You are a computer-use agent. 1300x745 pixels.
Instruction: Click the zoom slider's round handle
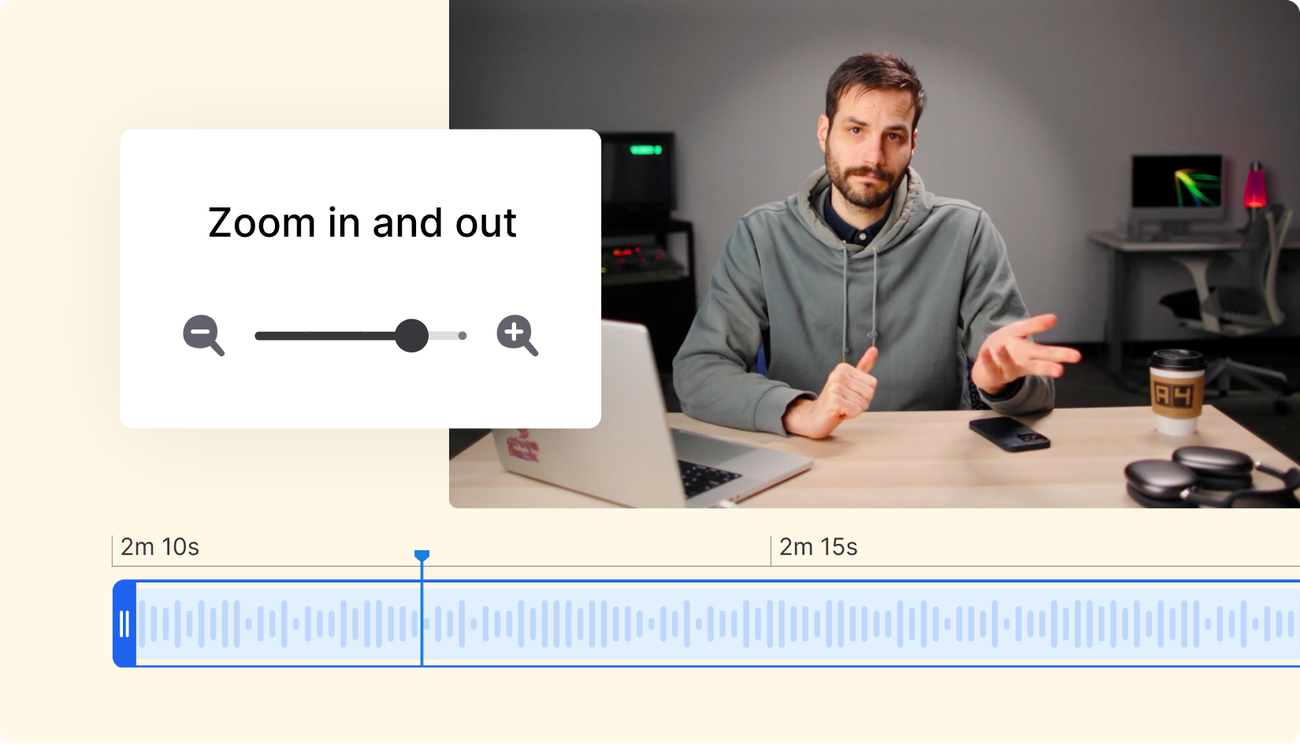[411, 336]
